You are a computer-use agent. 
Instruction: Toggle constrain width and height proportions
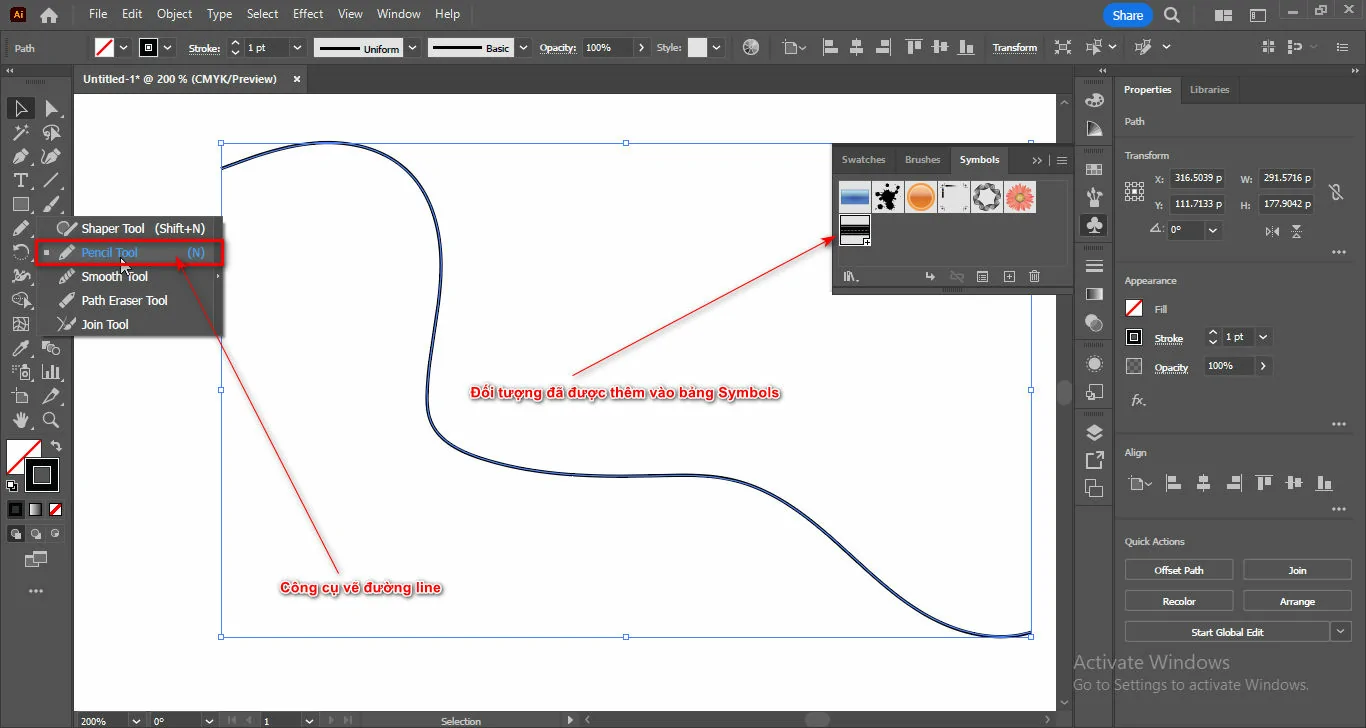1335,192
